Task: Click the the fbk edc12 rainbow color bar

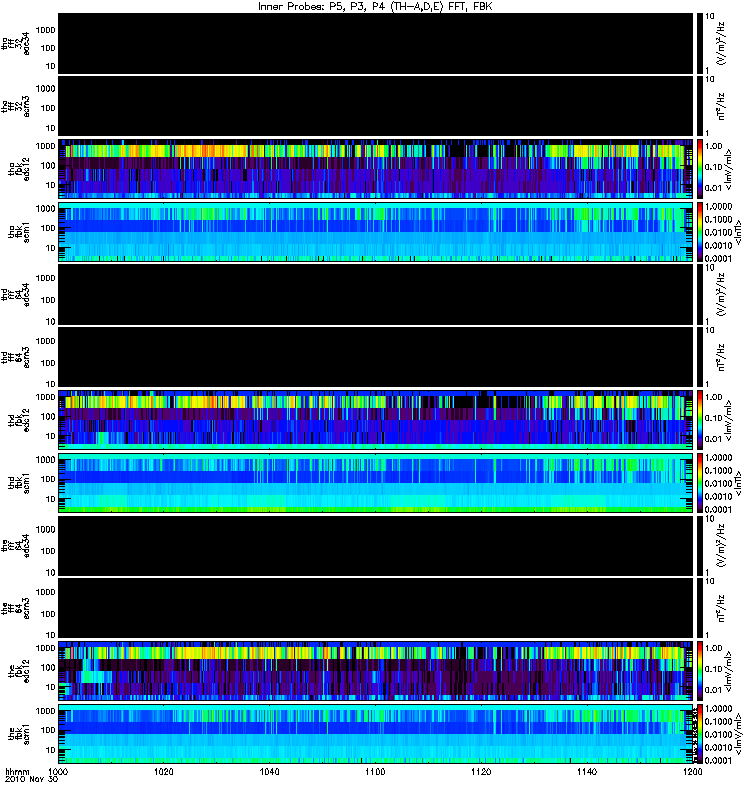Action: click(699, 671)
